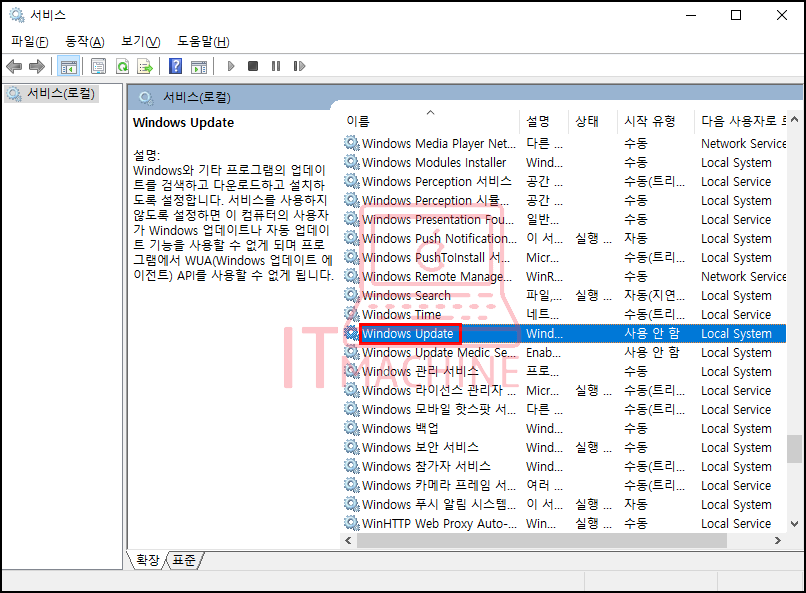Click the vertical scrollbar thumb
806x593 pixels.
pos(794,449)
